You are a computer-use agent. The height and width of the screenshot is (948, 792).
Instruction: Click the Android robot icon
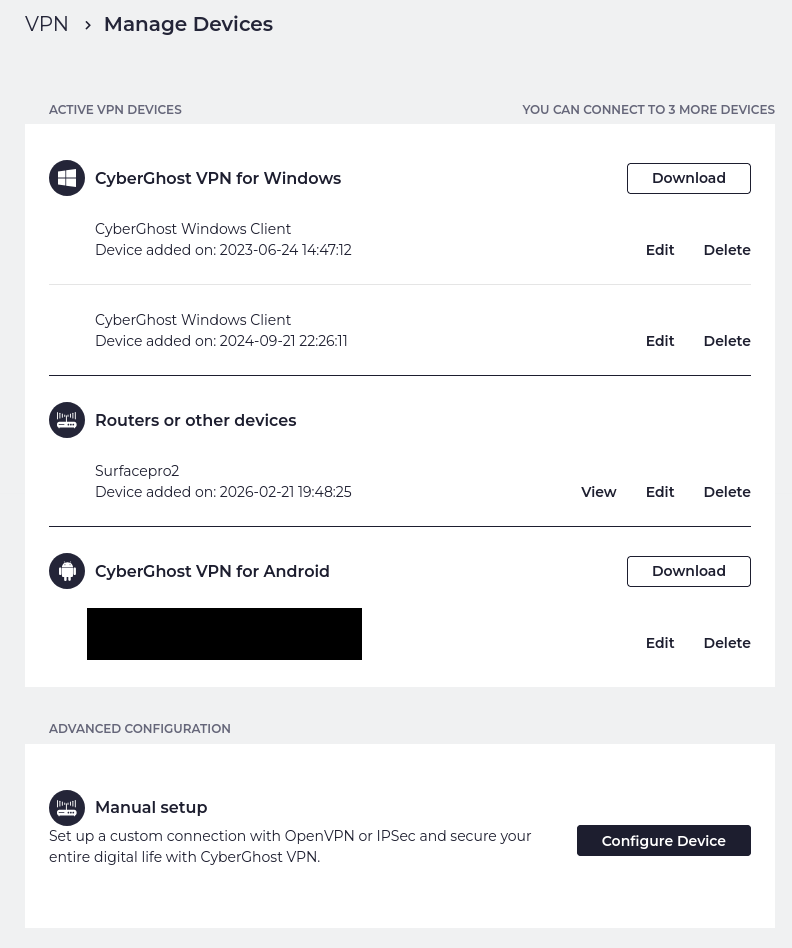coord(67,571)
